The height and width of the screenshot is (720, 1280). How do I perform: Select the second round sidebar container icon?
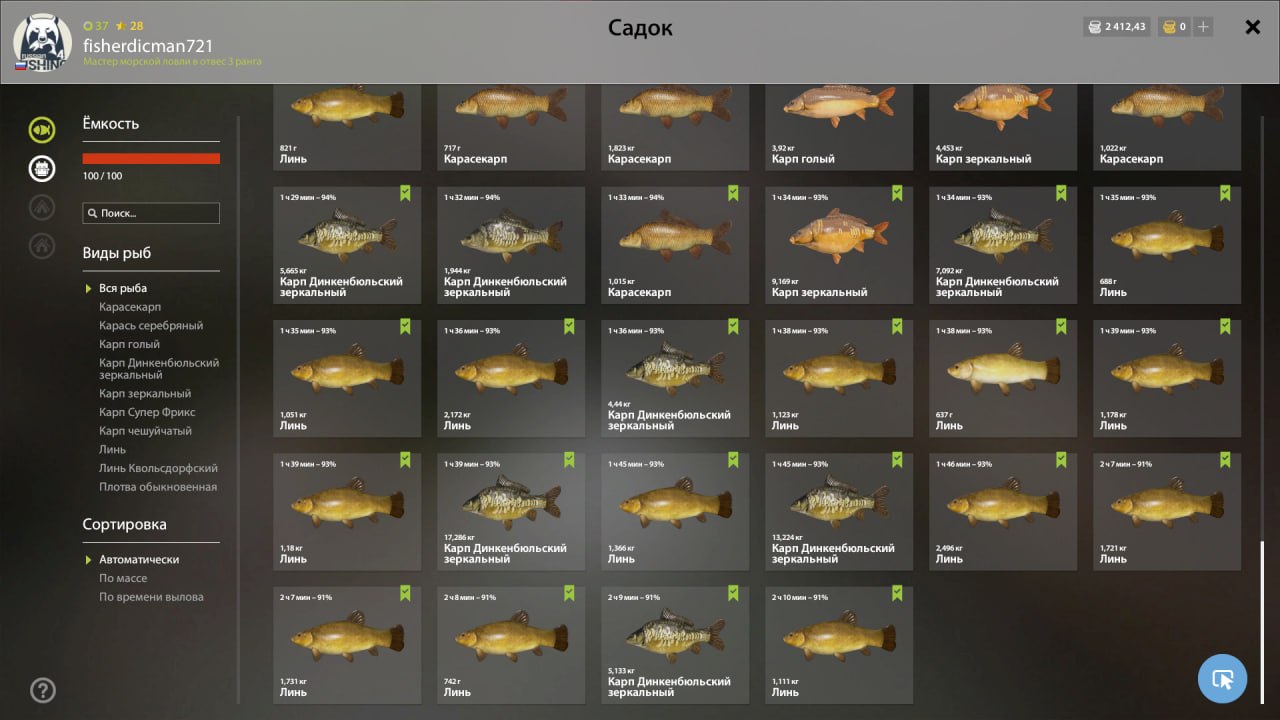pyautogui.click(x=42, y=168)
